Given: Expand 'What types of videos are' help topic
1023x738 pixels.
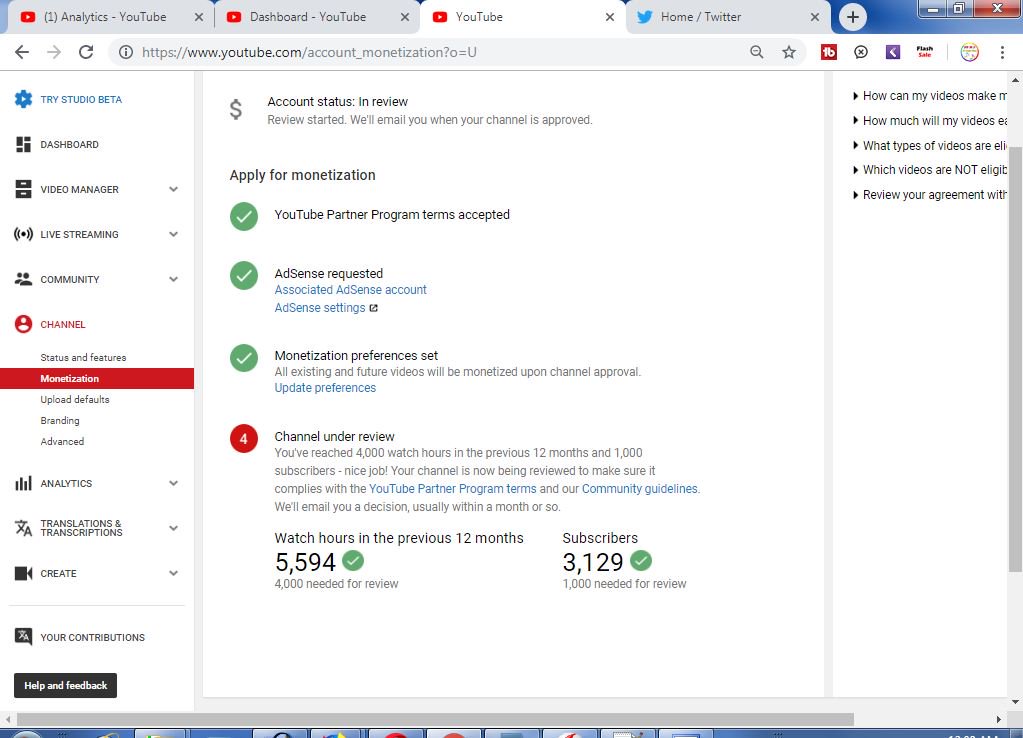Looking at the screenshot, I should [929, 146].
